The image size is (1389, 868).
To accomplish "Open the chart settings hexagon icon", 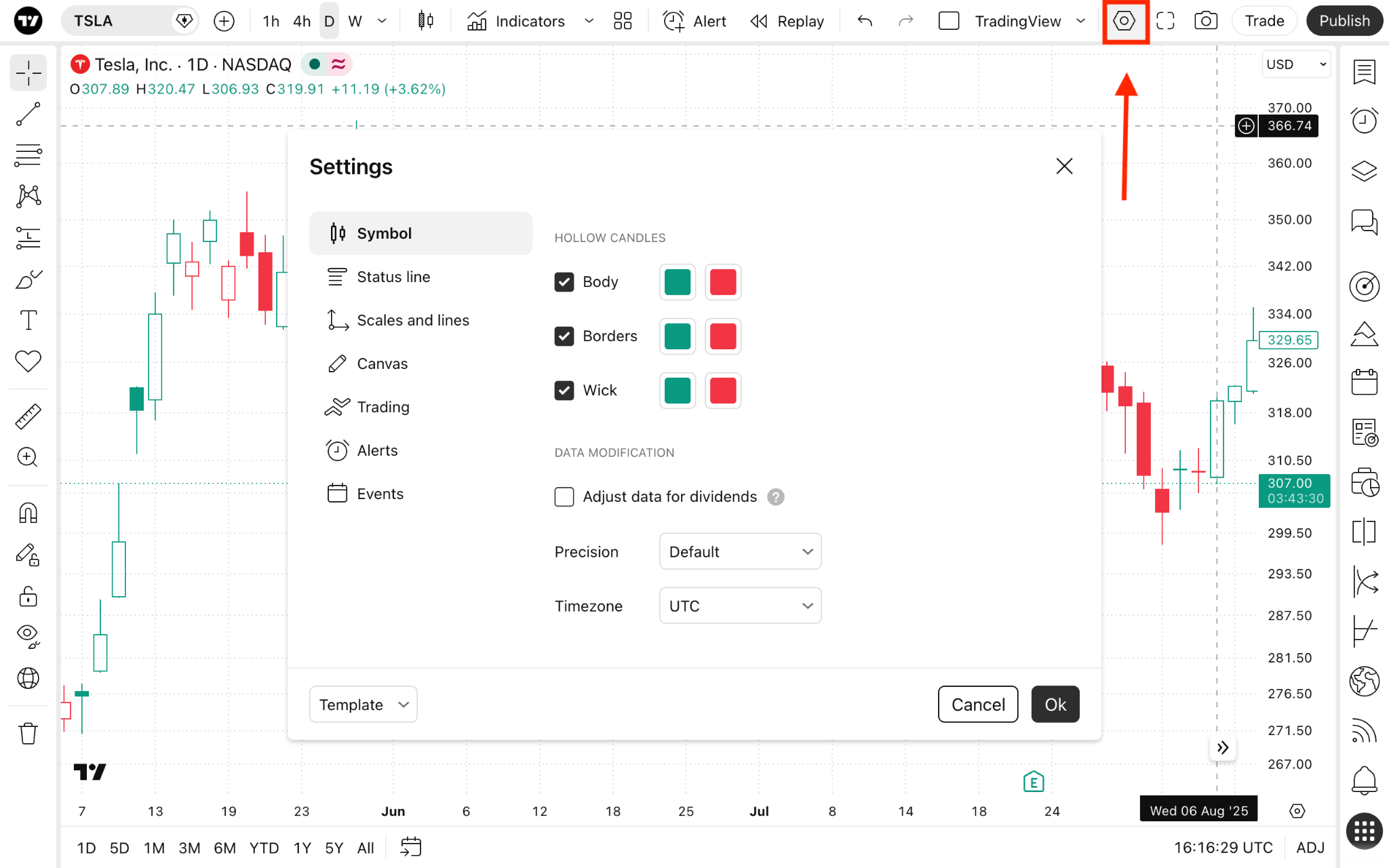I will 1124,21.
